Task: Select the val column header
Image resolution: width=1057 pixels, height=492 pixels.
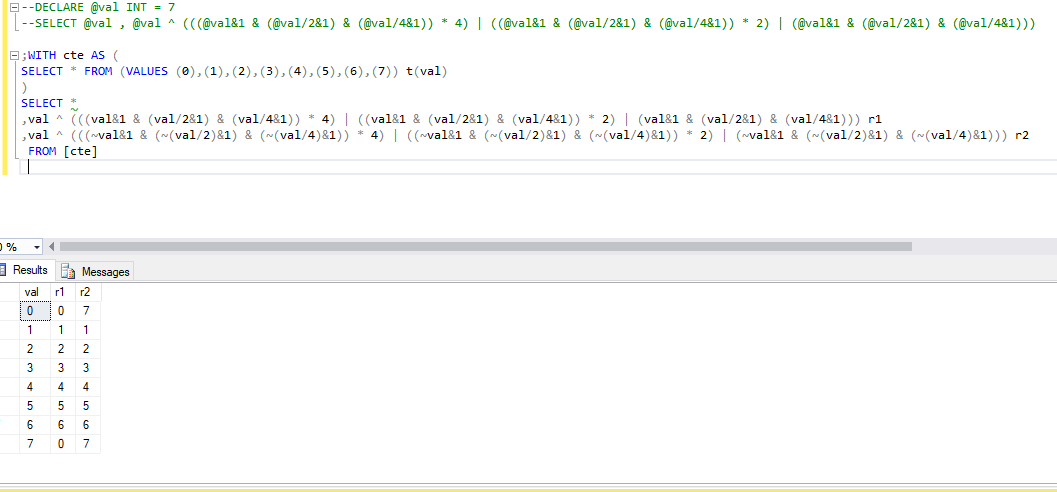Action: [32, 291]
